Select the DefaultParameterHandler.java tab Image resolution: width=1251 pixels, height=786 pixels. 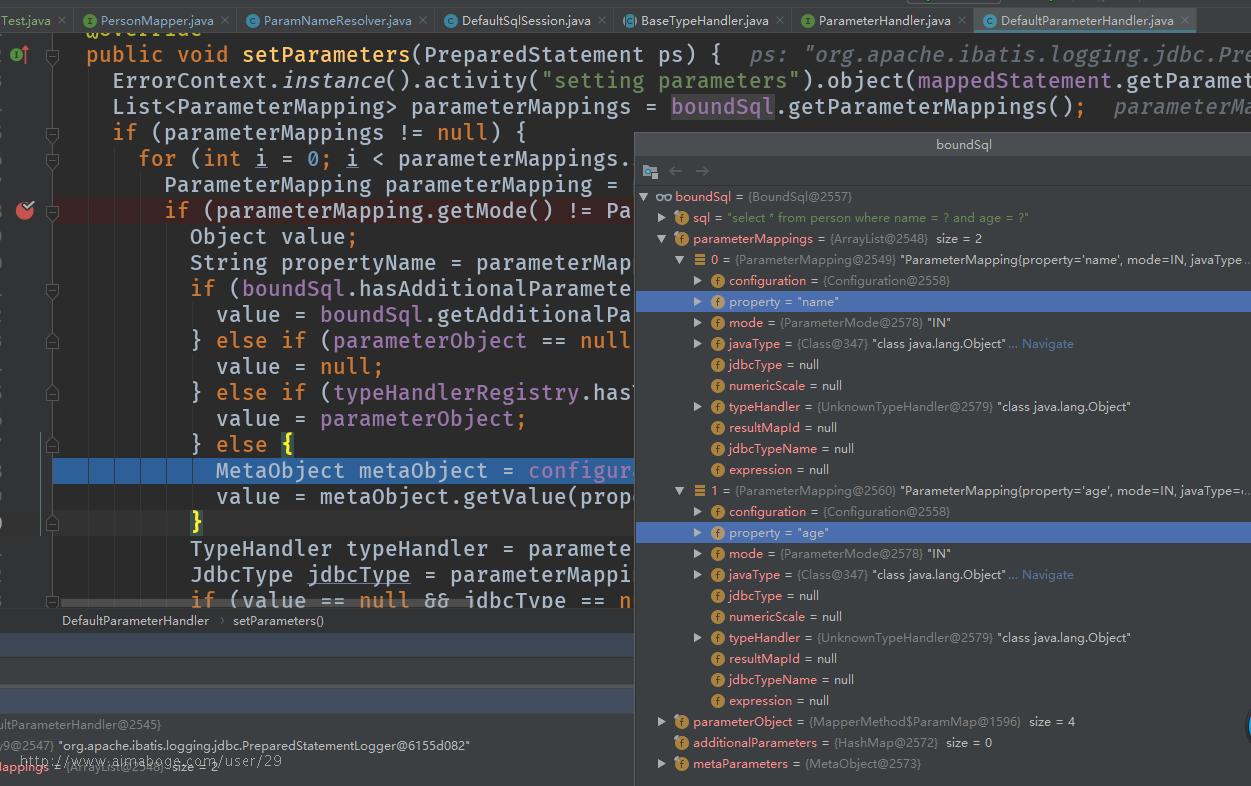pos(1087,20)
